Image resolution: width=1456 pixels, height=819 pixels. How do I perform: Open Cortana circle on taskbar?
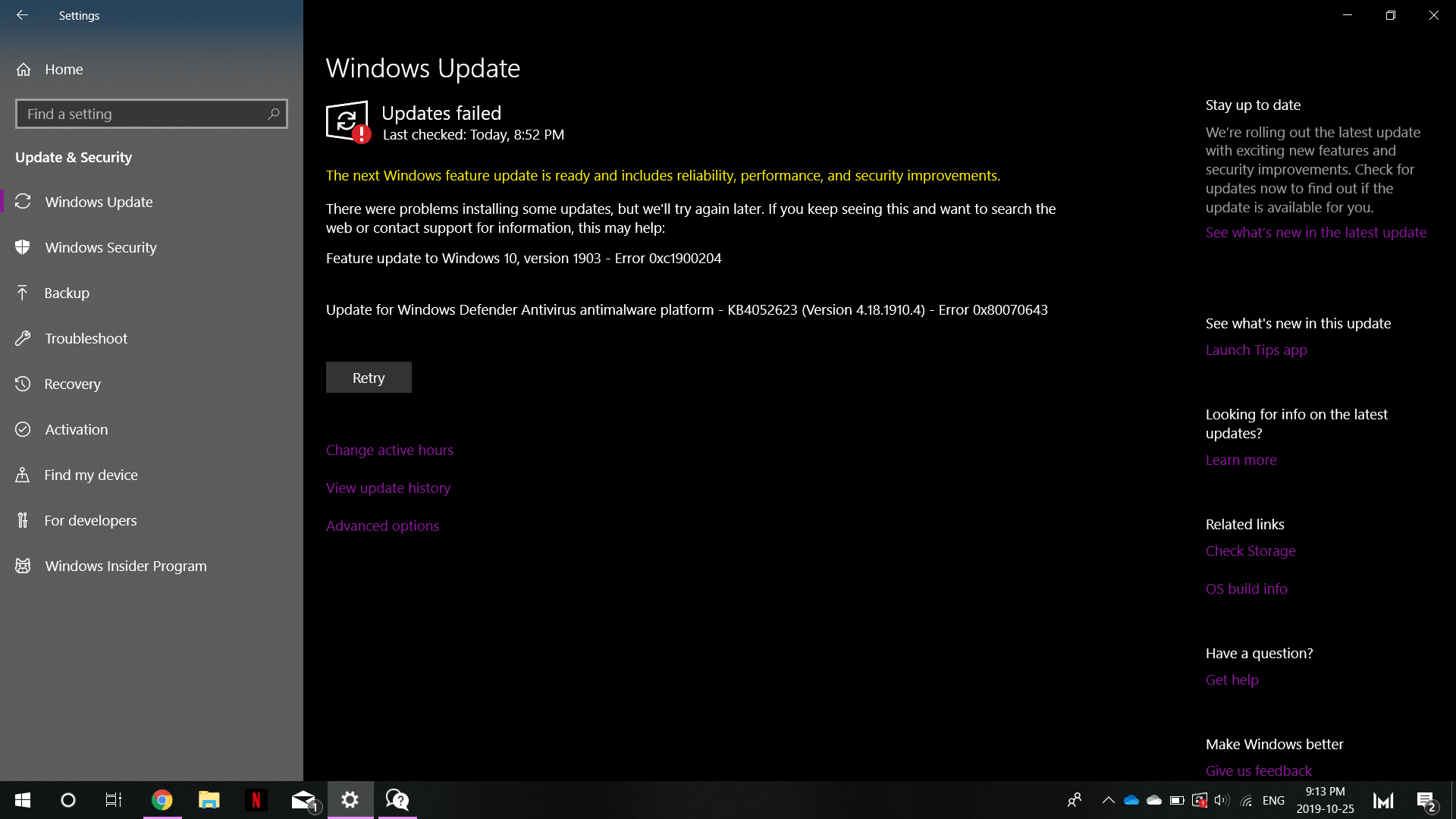(x=68, y=800)
